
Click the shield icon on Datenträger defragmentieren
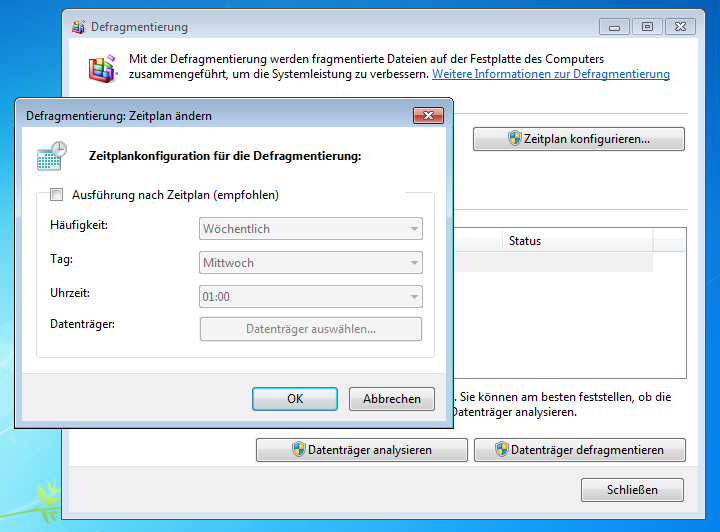click(502, 449)
